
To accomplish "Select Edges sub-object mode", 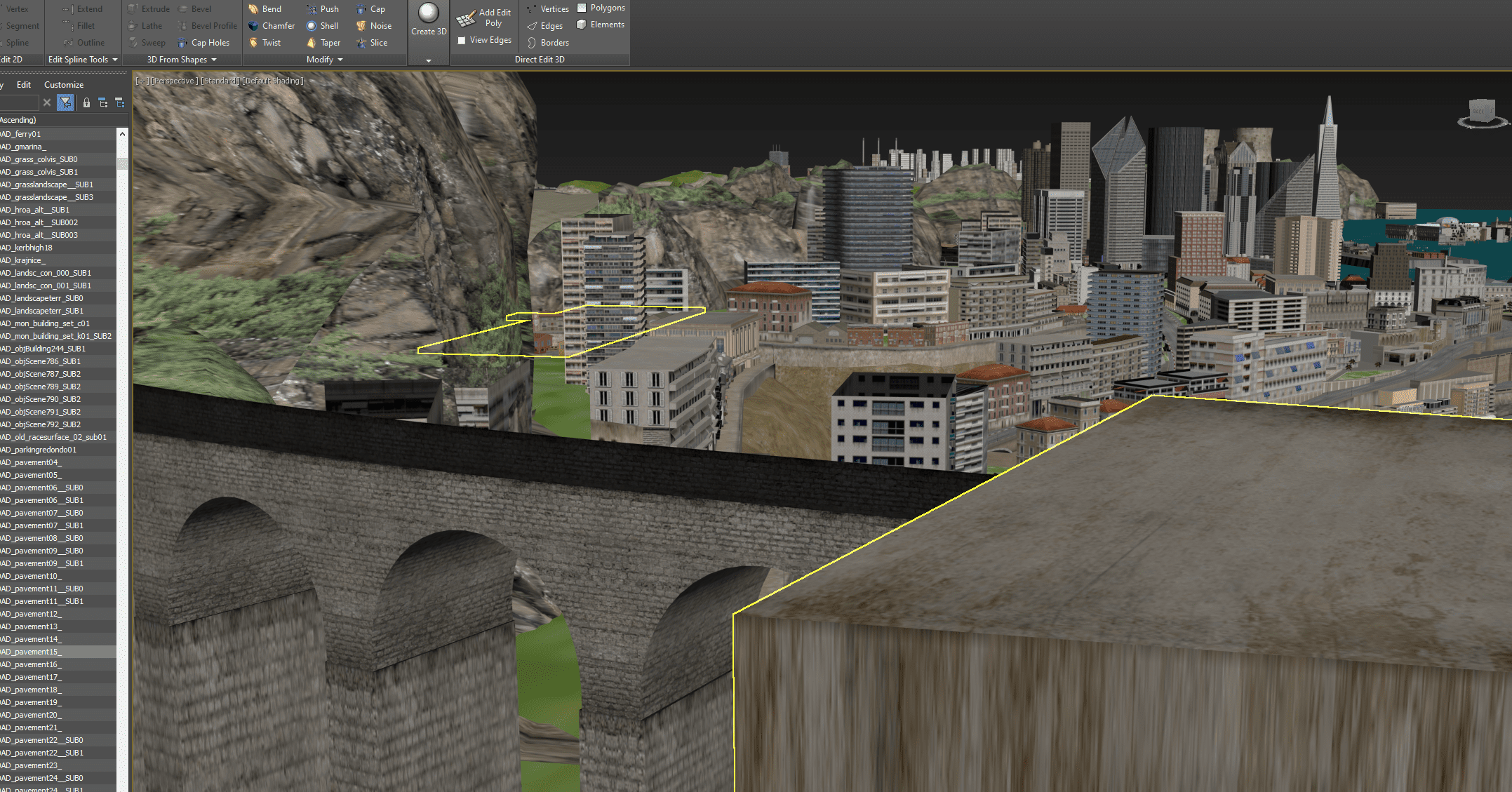I will (545, 26).
